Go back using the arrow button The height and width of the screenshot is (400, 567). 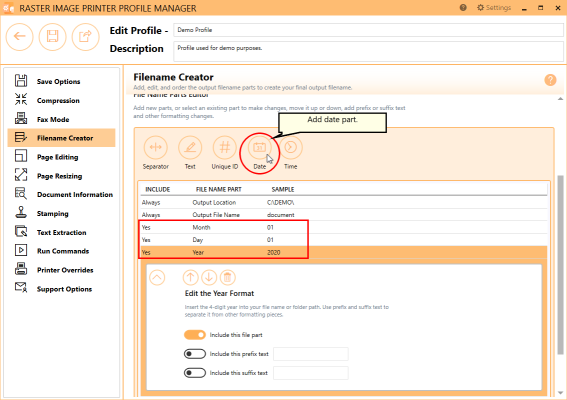(20, 37)
